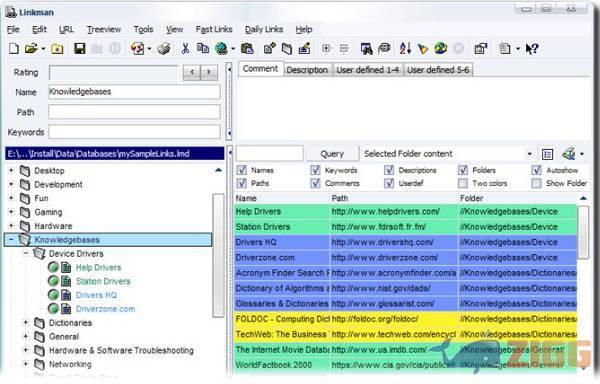
Task: Click green status ball beside Help Drivers
Action: click(53, 267)
